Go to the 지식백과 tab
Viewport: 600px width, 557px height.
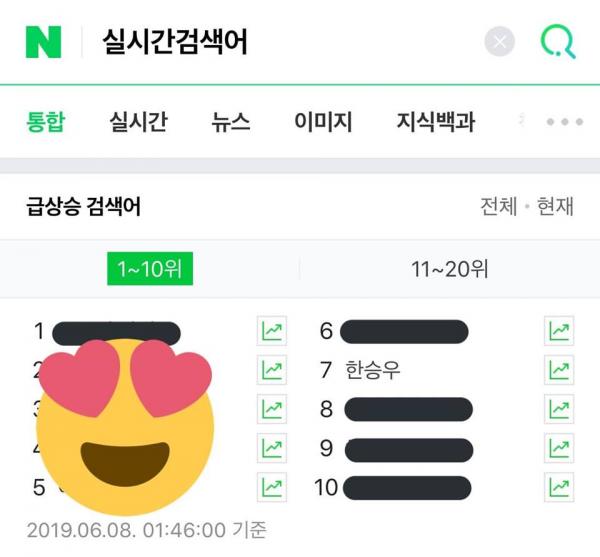436,122
